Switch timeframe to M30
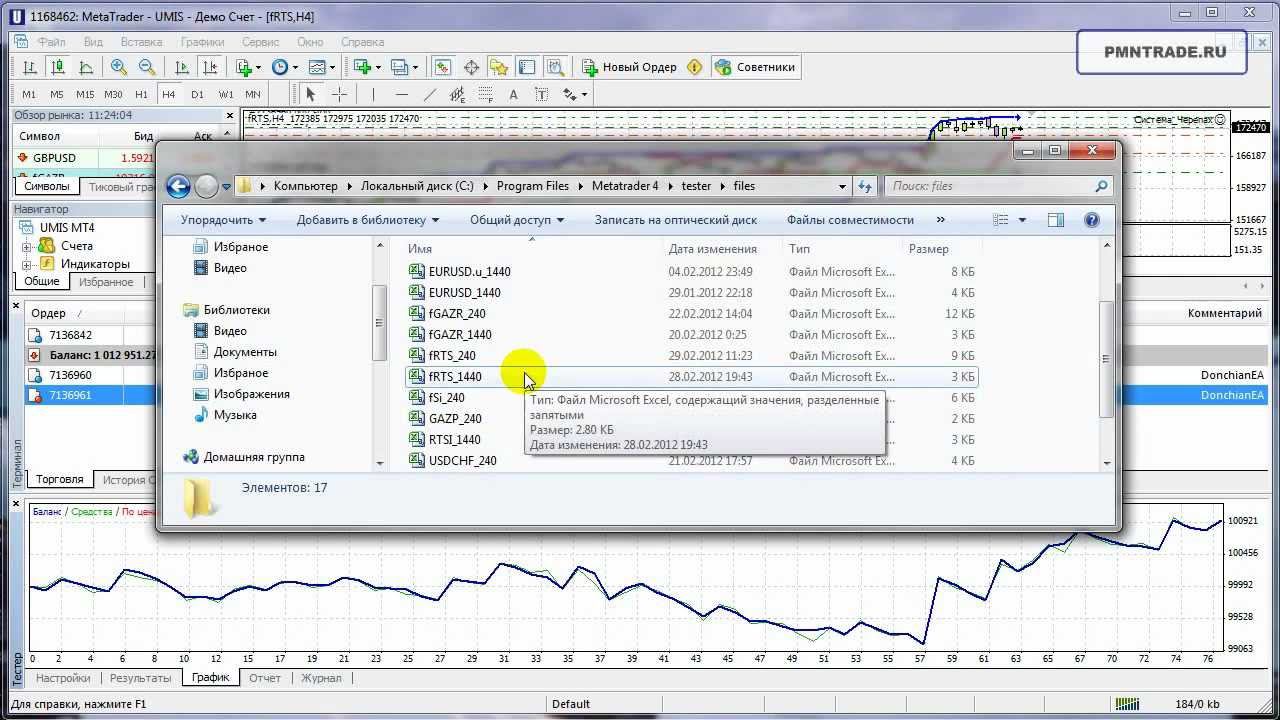 point(114,95)
